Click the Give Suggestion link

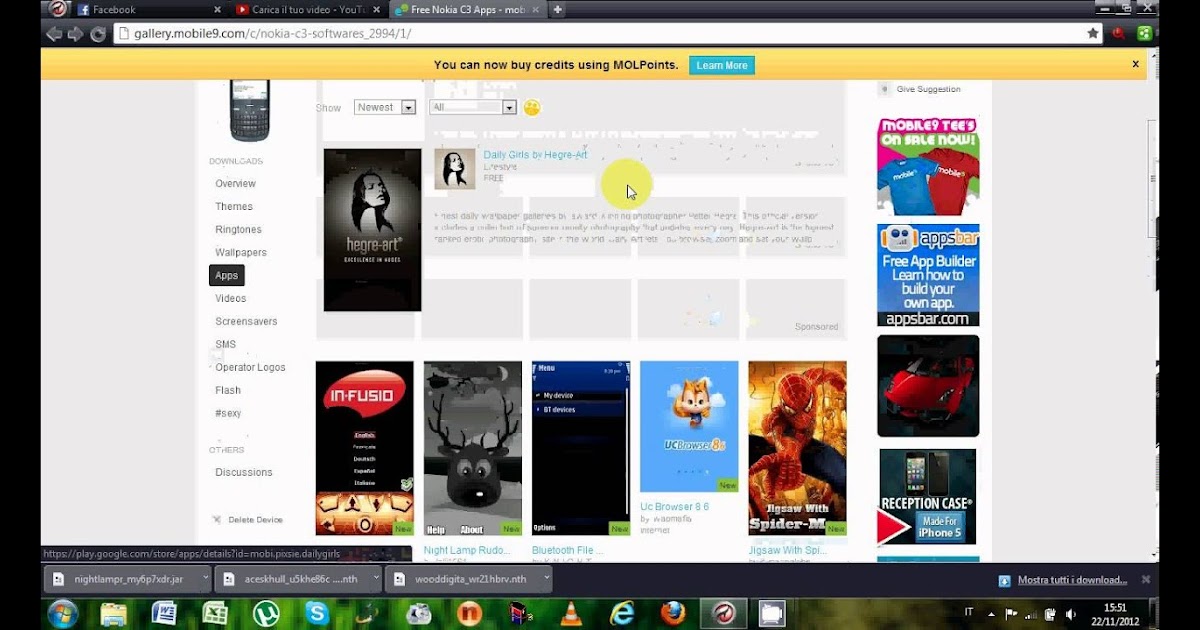tap(928, 89)
